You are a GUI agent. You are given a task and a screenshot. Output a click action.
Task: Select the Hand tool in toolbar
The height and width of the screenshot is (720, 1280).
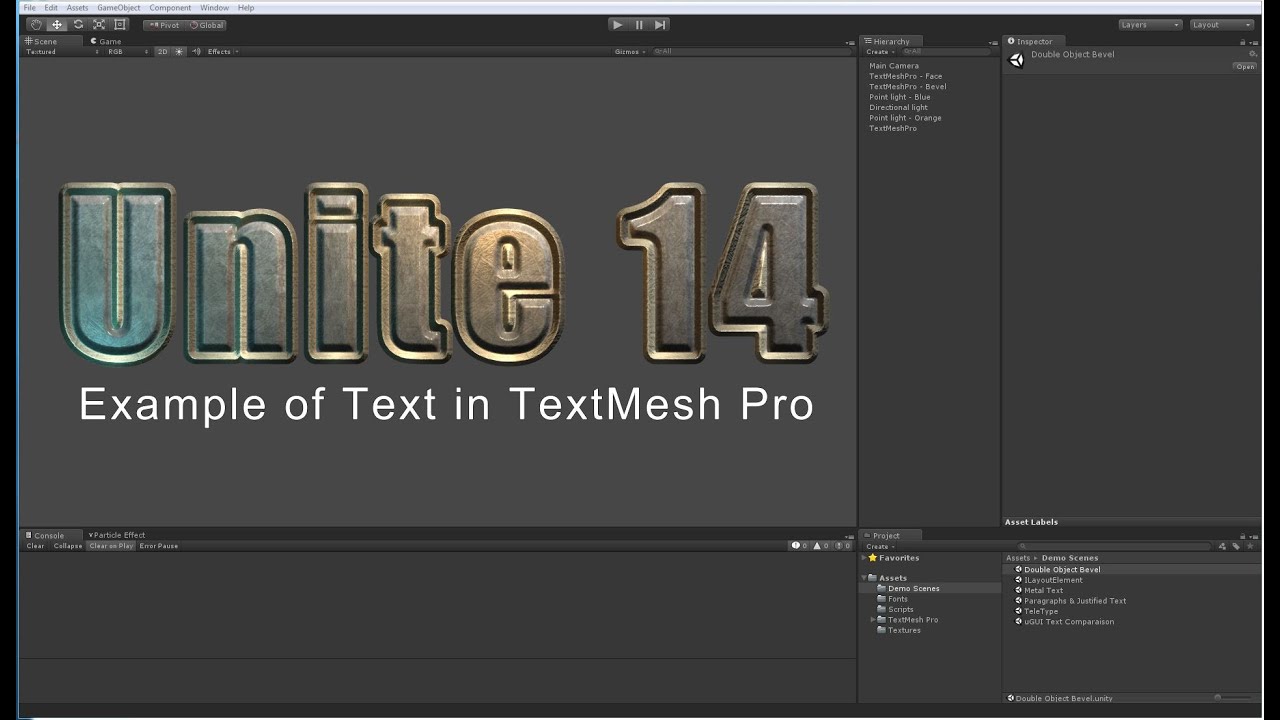pos(36,24)
